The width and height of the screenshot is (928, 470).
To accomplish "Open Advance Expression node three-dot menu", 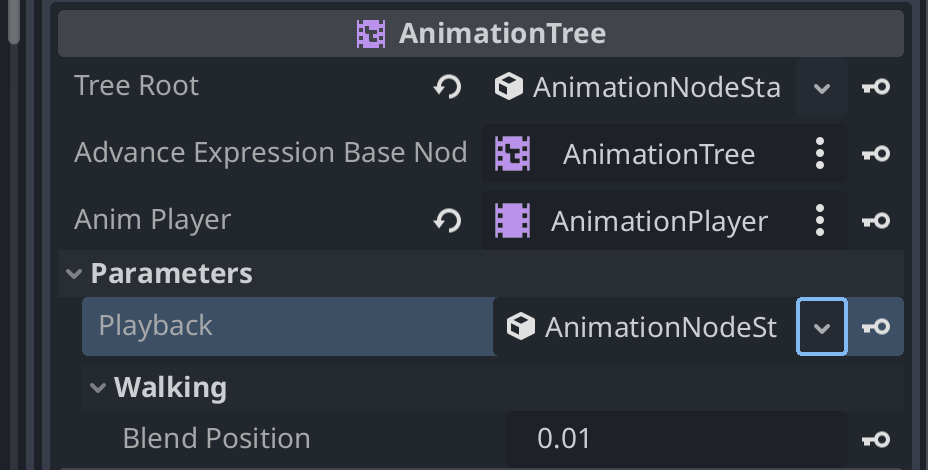I will pos(820,154).
